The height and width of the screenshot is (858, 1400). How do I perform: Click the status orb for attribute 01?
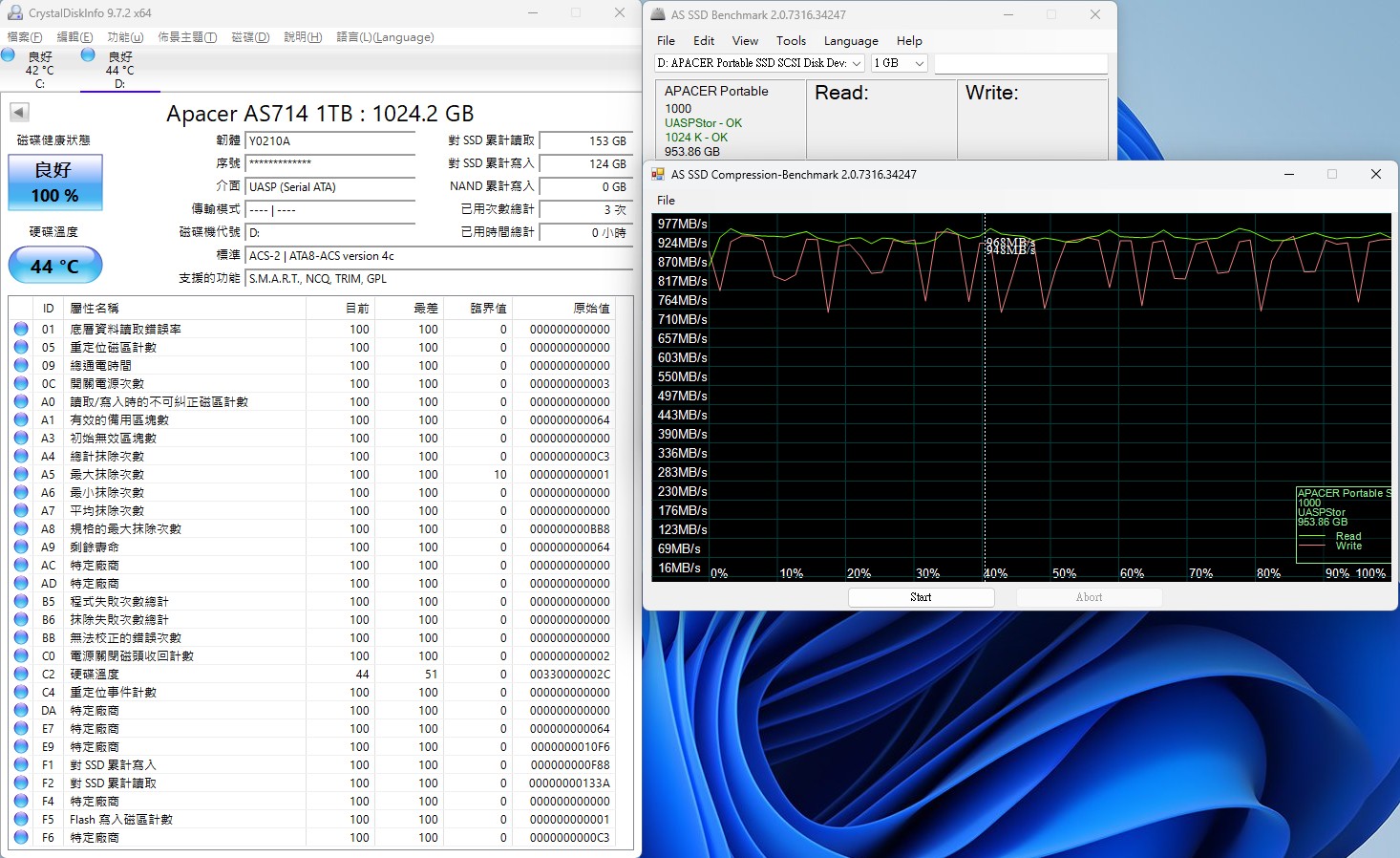tap(21, 329)
